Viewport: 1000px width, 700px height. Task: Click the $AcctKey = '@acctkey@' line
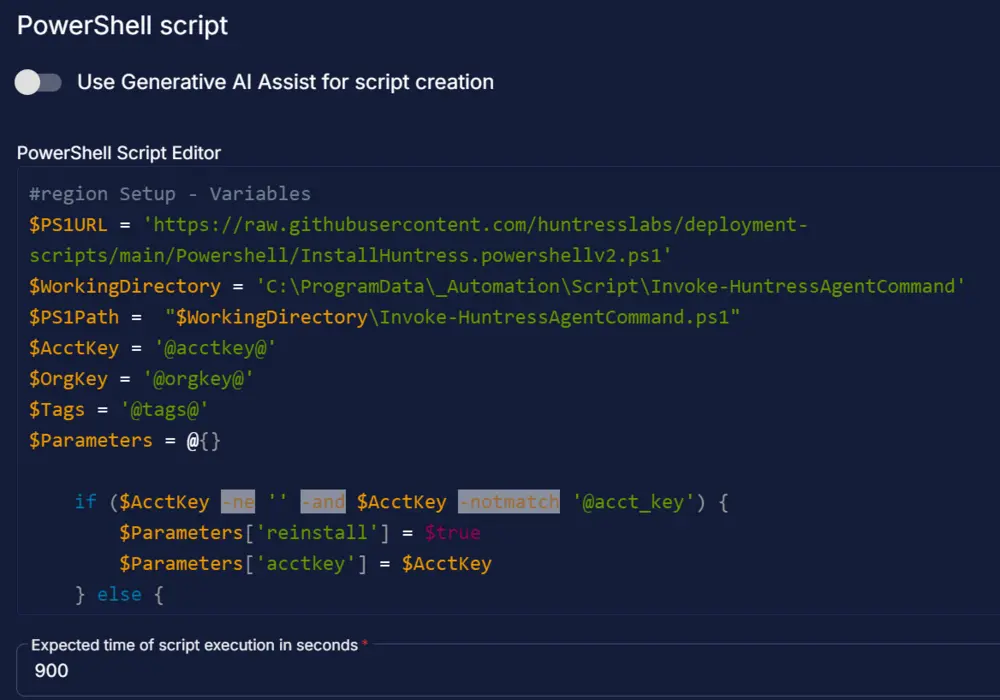click(152, 348)
